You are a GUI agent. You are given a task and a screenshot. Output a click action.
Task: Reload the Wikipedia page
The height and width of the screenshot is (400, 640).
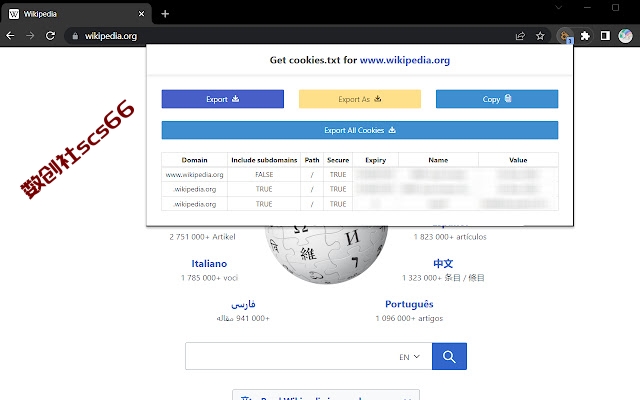pos(50,36)
